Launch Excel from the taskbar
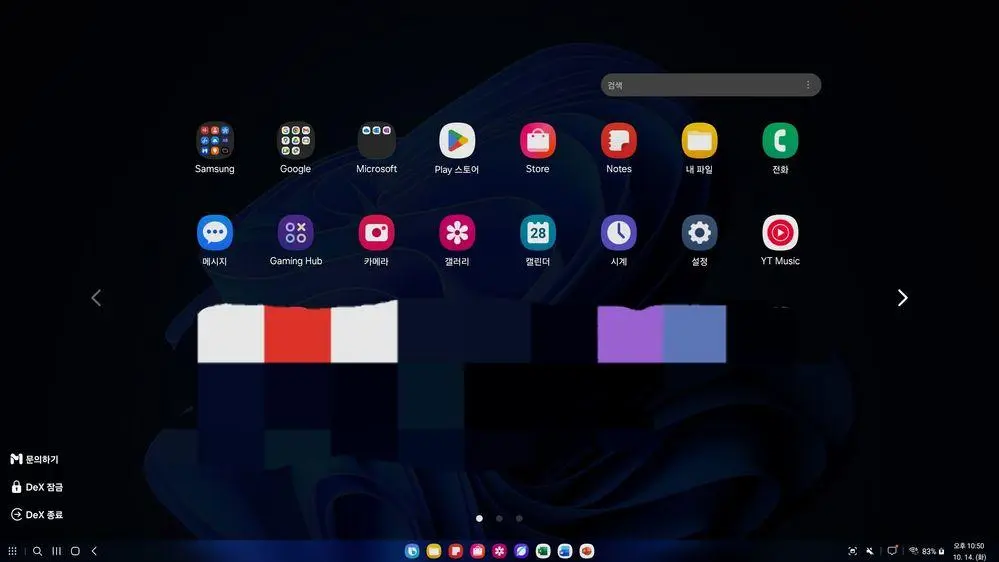999x562 pixels. click(543, 551)
